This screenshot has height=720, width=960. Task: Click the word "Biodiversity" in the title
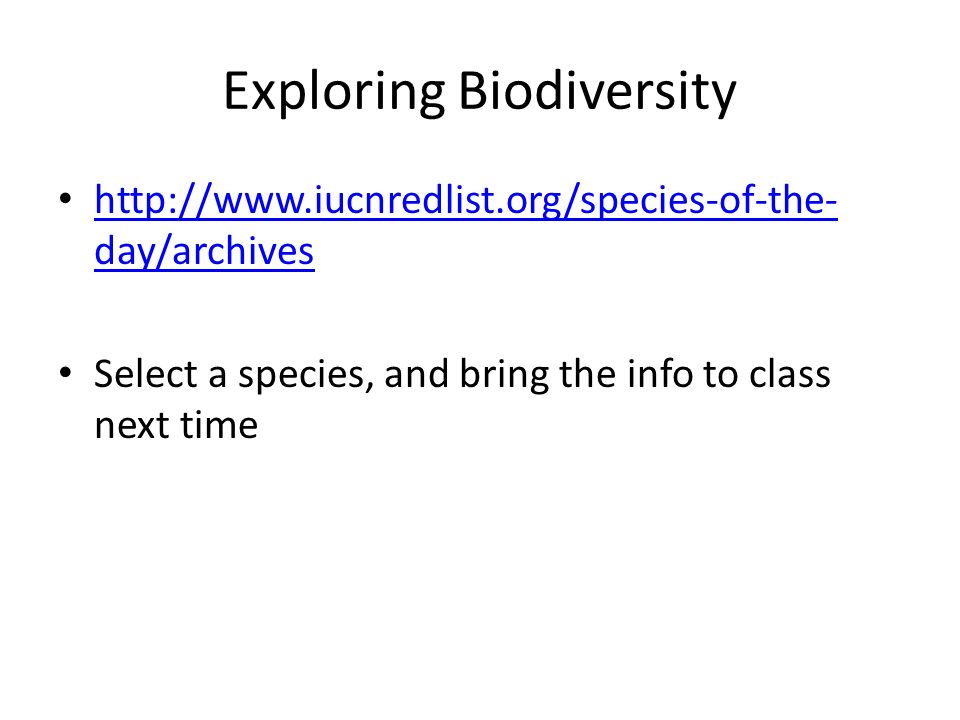[598, 92]
